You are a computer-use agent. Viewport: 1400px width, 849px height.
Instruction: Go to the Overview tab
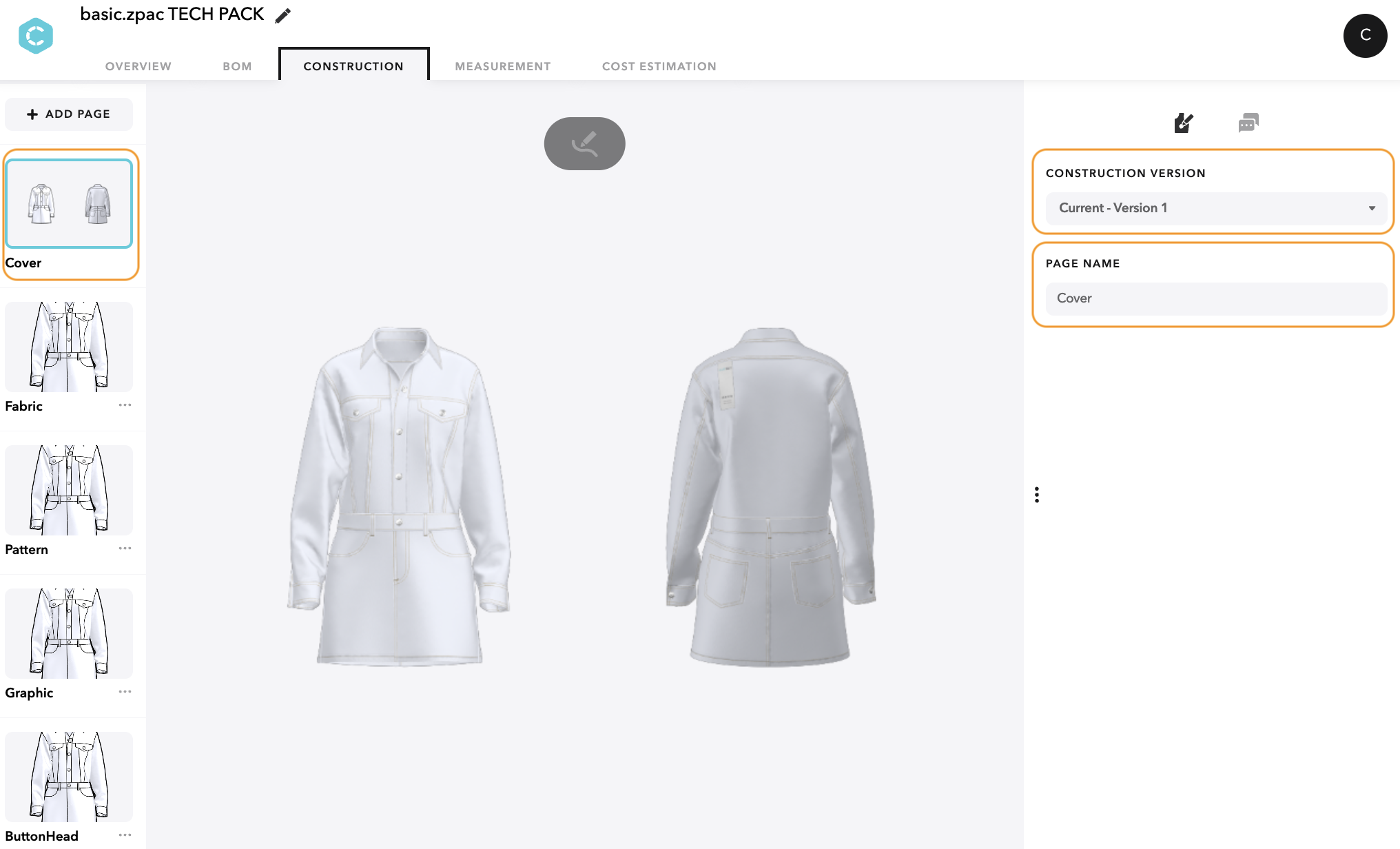[138, 66]
